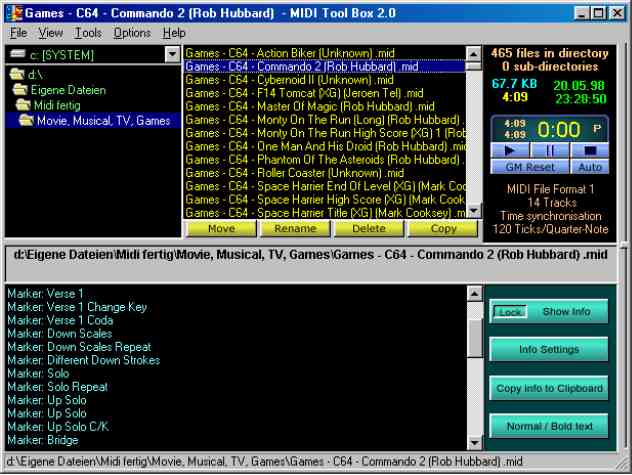Screen dimensions: 632x475
Task: Click the c: [SYSTEM] drive icon
Action: 18,54
